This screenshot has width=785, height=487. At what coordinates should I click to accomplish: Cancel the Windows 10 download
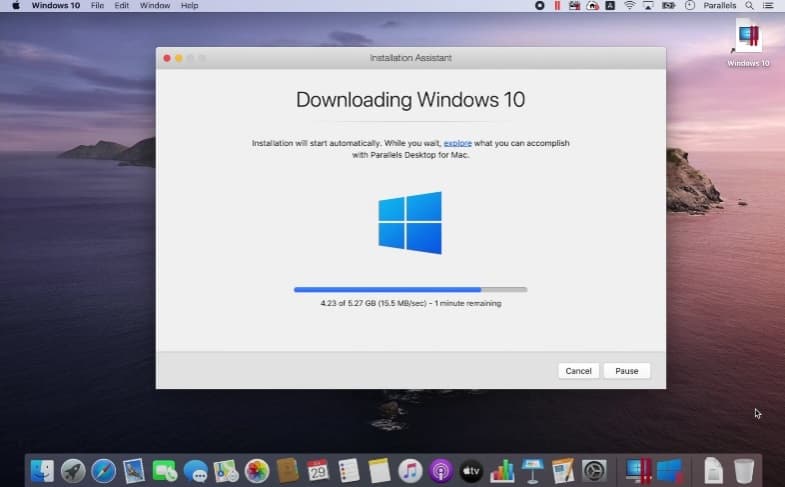click(578, 371)
